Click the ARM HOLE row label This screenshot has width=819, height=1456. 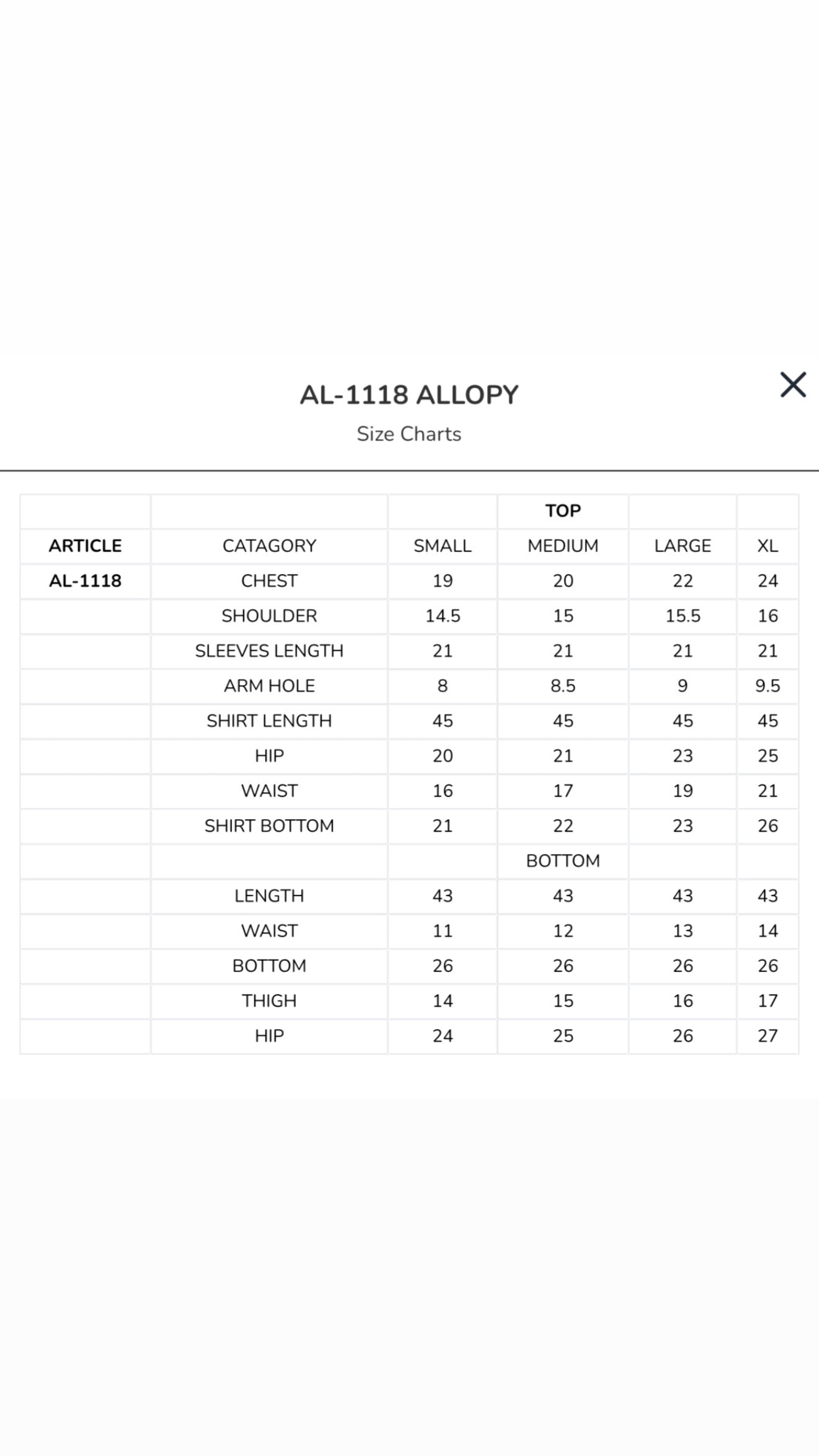coord(268,685)
